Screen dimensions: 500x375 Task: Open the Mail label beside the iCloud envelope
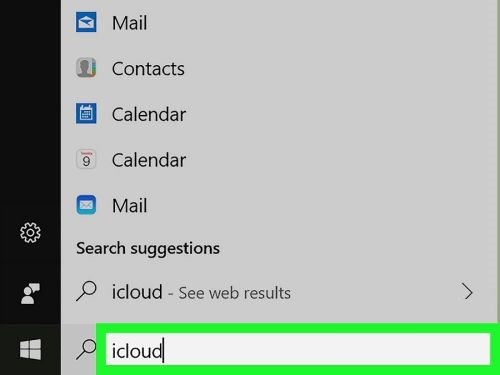point(129,206)
